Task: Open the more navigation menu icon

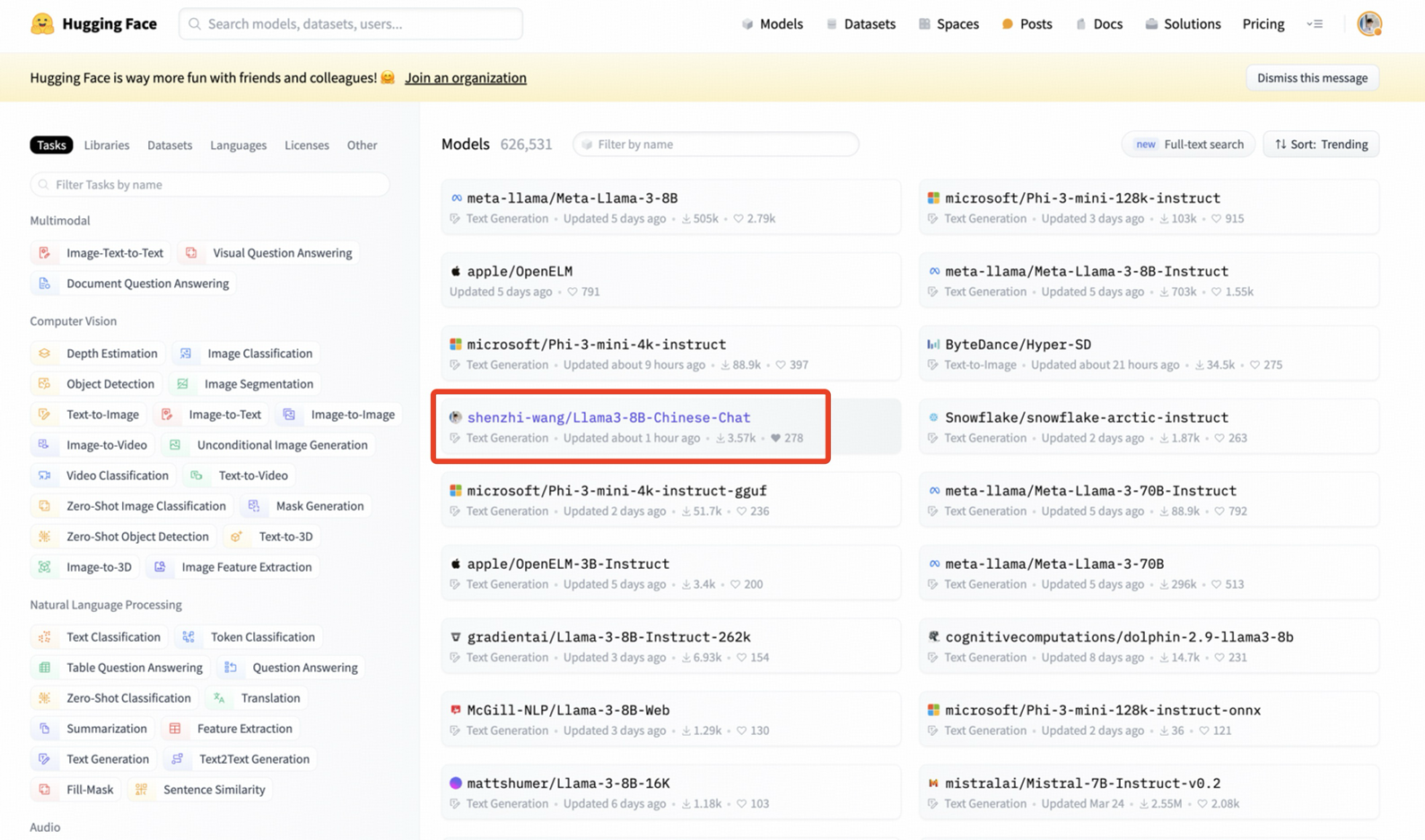Action: 1315,24
